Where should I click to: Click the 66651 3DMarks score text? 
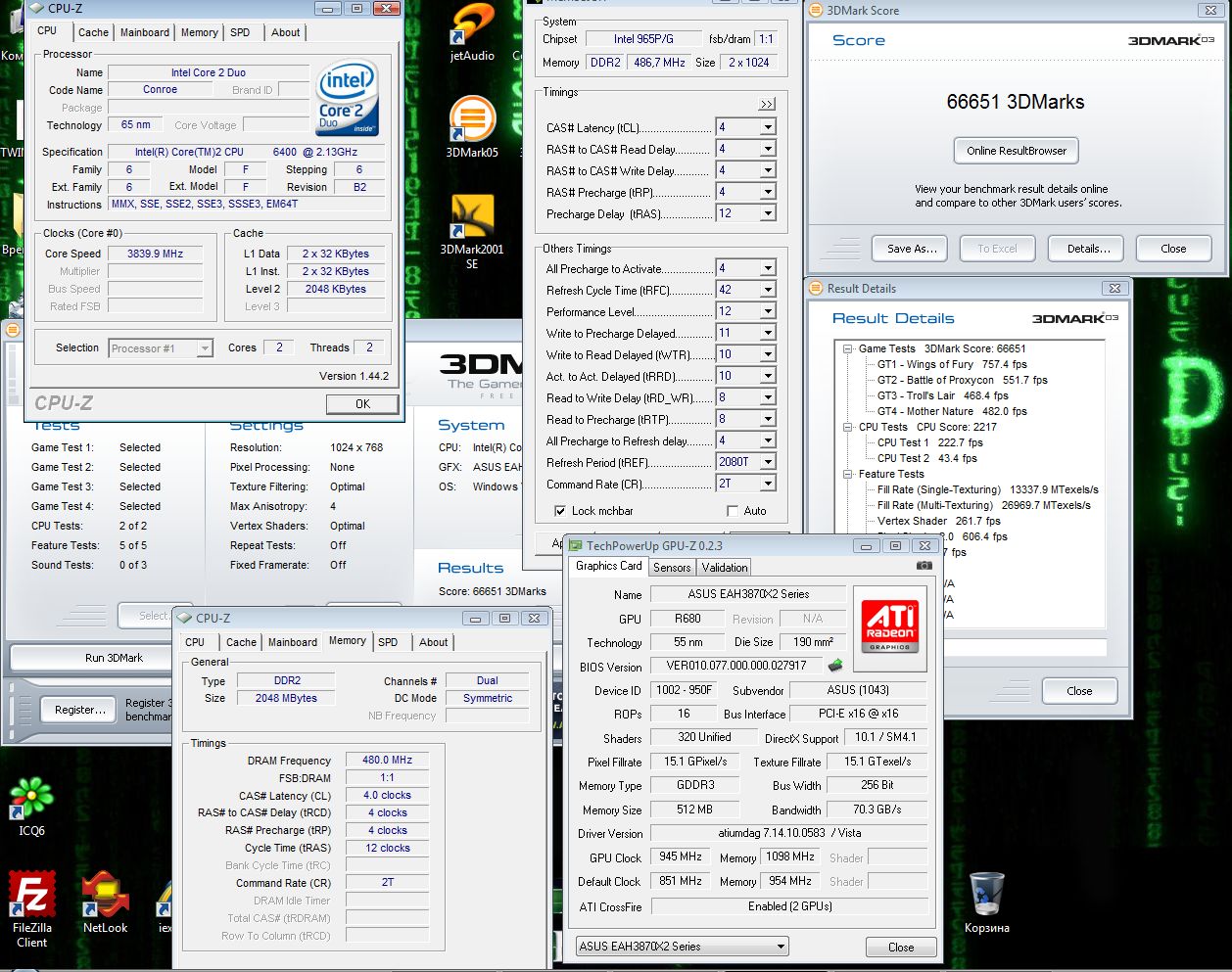click(x=1016, y=102)
